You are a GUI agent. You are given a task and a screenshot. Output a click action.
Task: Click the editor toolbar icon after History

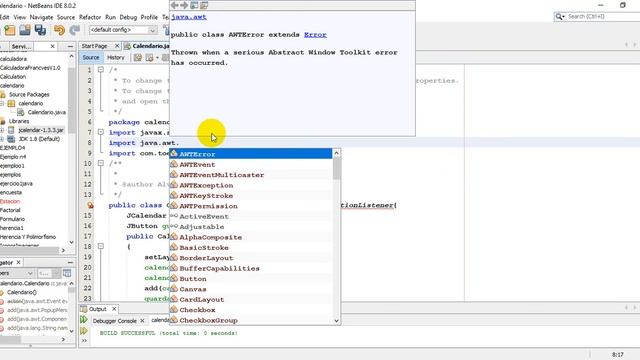coord(138,58)
